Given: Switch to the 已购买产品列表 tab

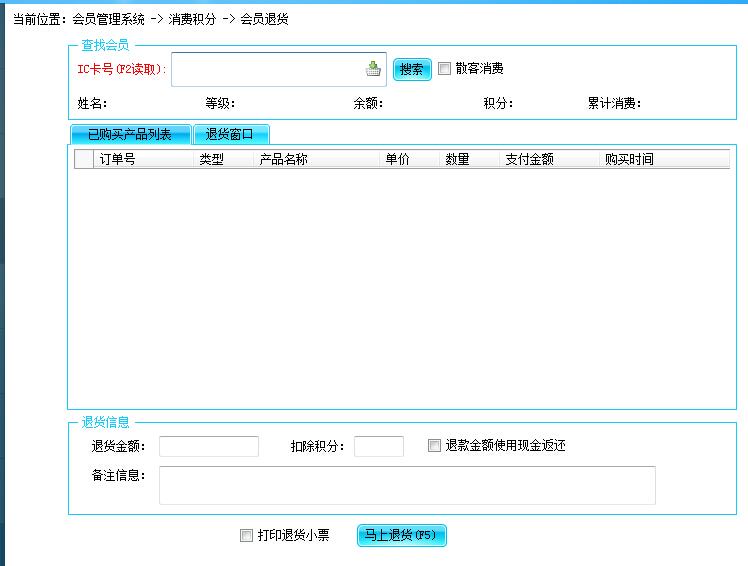Looking at the screenshot, I should tap(130, 134).
